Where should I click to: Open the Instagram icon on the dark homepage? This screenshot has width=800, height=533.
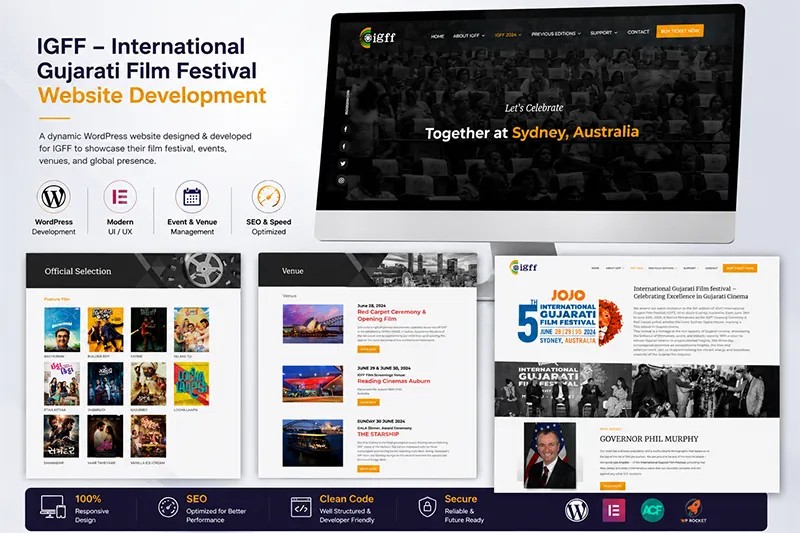click(341, 180)
